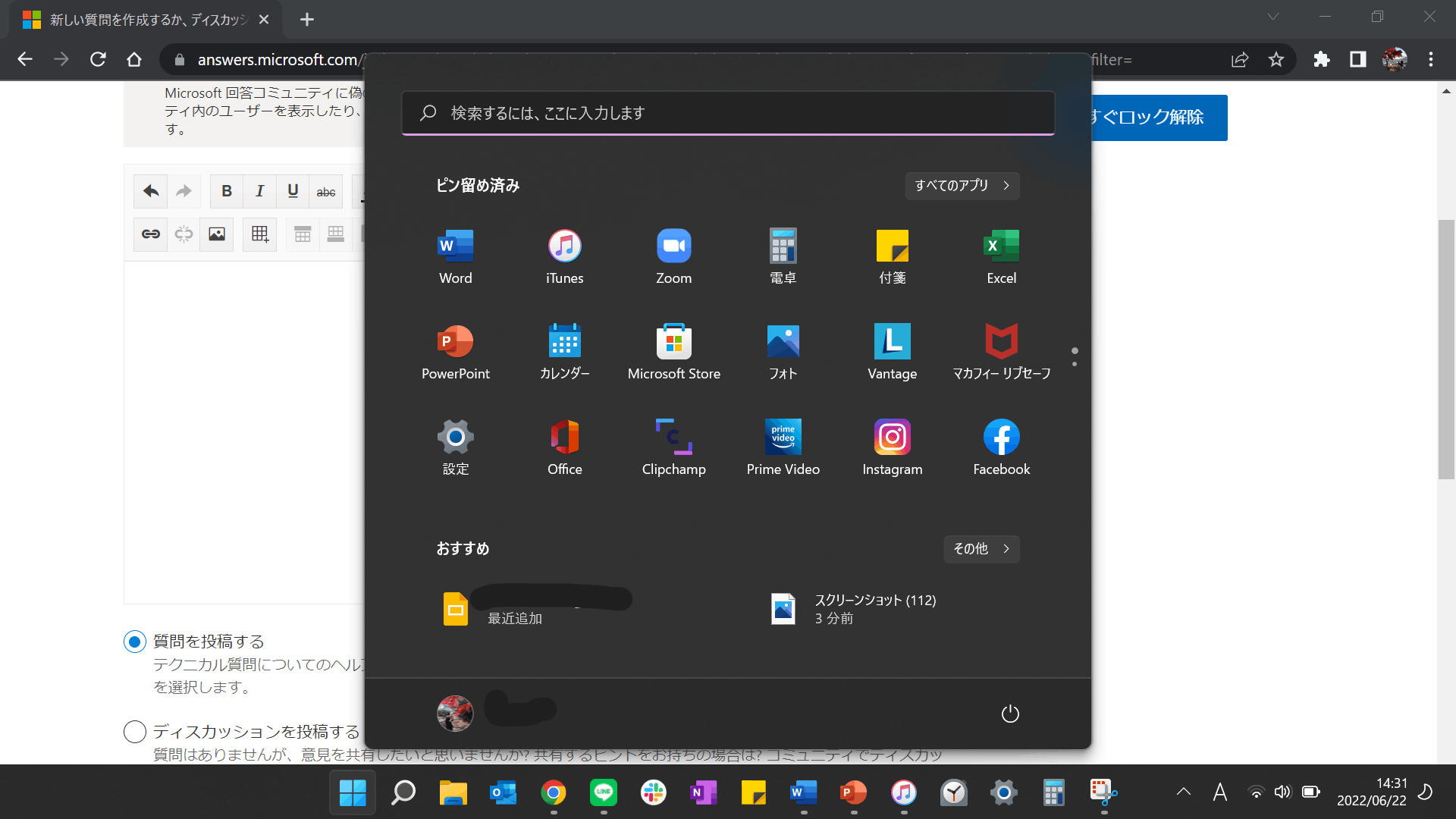Screen dimensions: 1456x819
Task: Open the new browser tab button
Action: click(306, 20)
